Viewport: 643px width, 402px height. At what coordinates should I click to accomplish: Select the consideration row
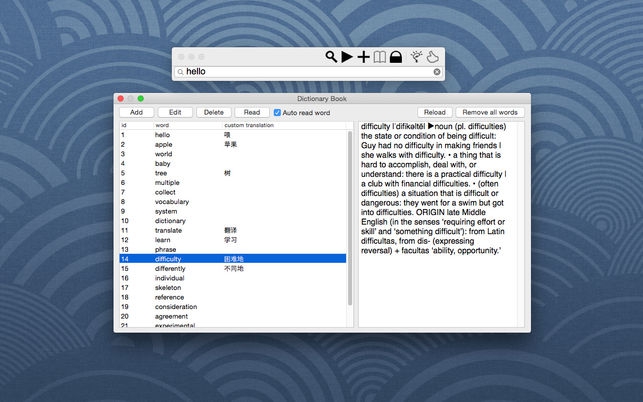(233, 307)
